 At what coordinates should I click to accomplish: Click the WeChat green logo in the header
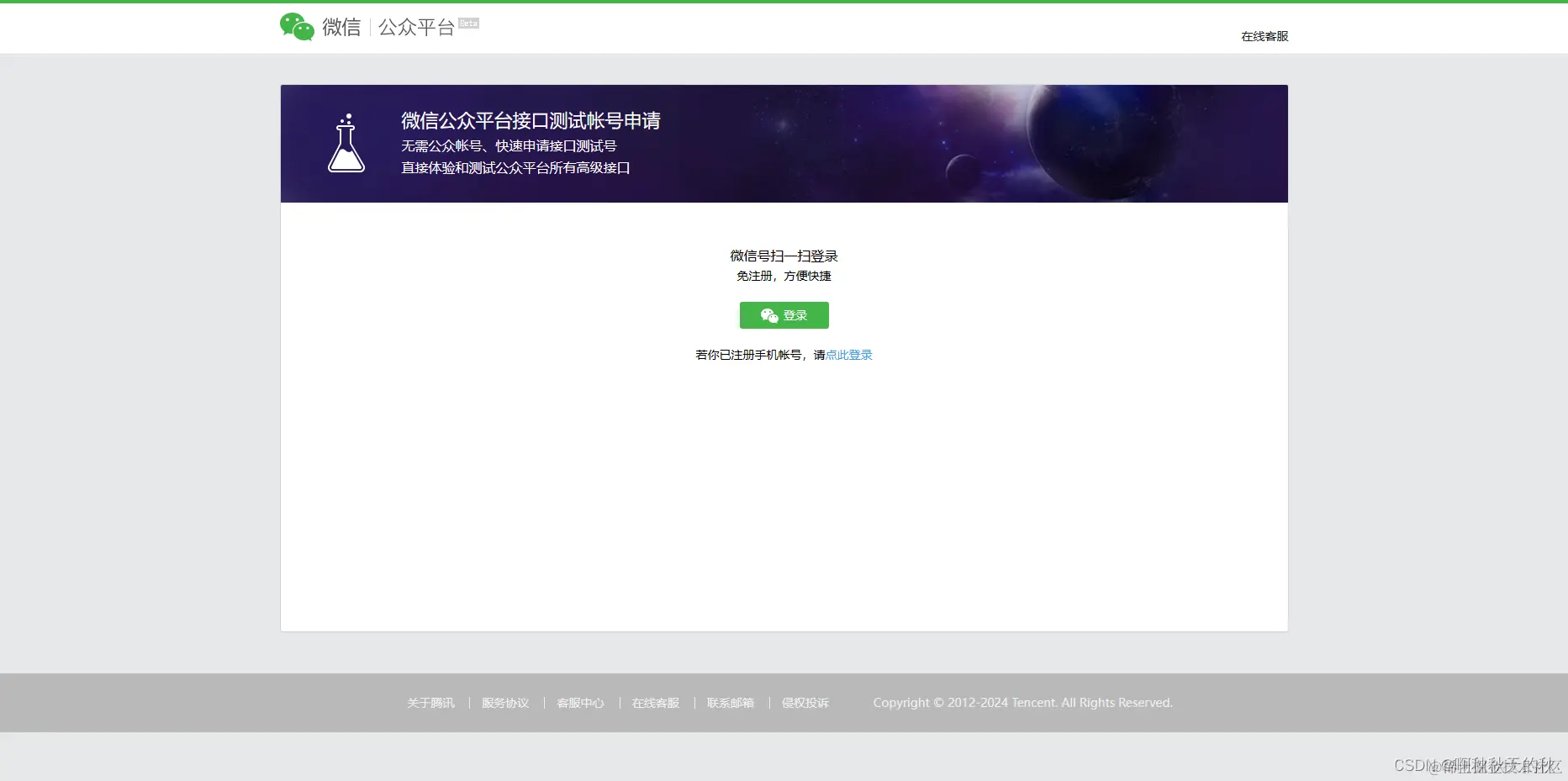click(296, 26)
